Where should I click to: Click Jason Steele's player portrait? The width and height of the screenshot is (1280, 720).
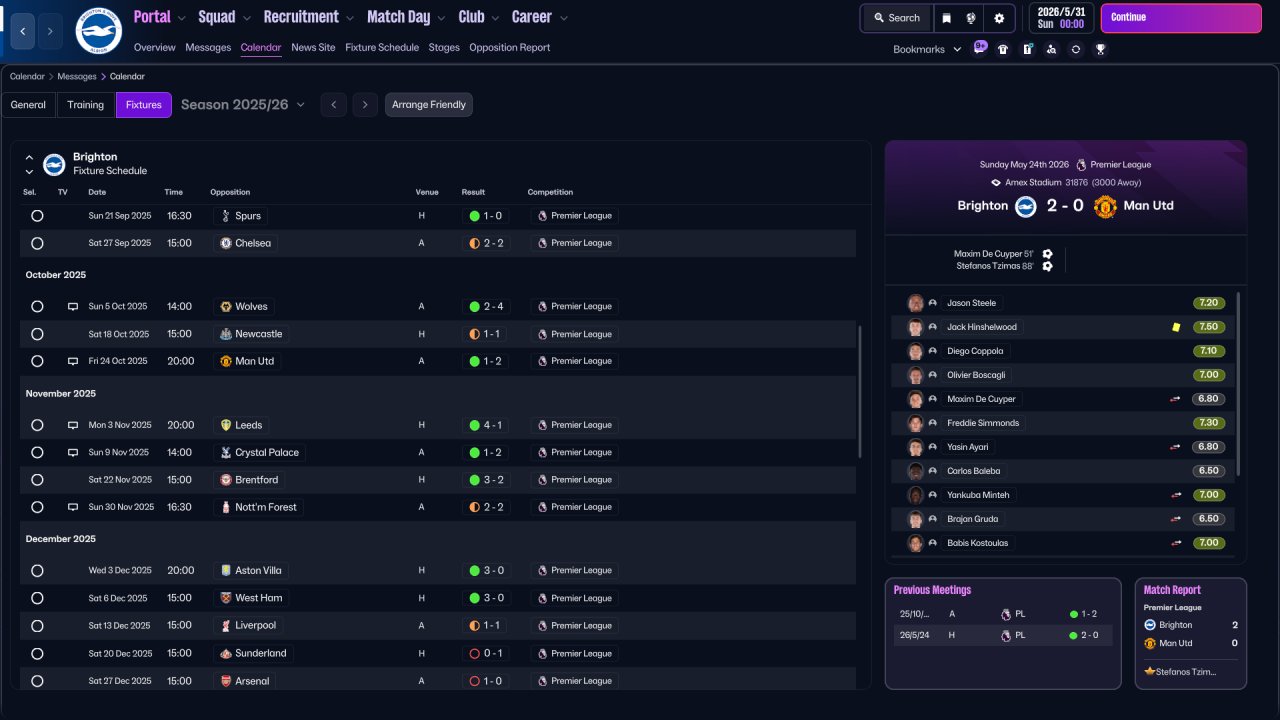[915, 303]
